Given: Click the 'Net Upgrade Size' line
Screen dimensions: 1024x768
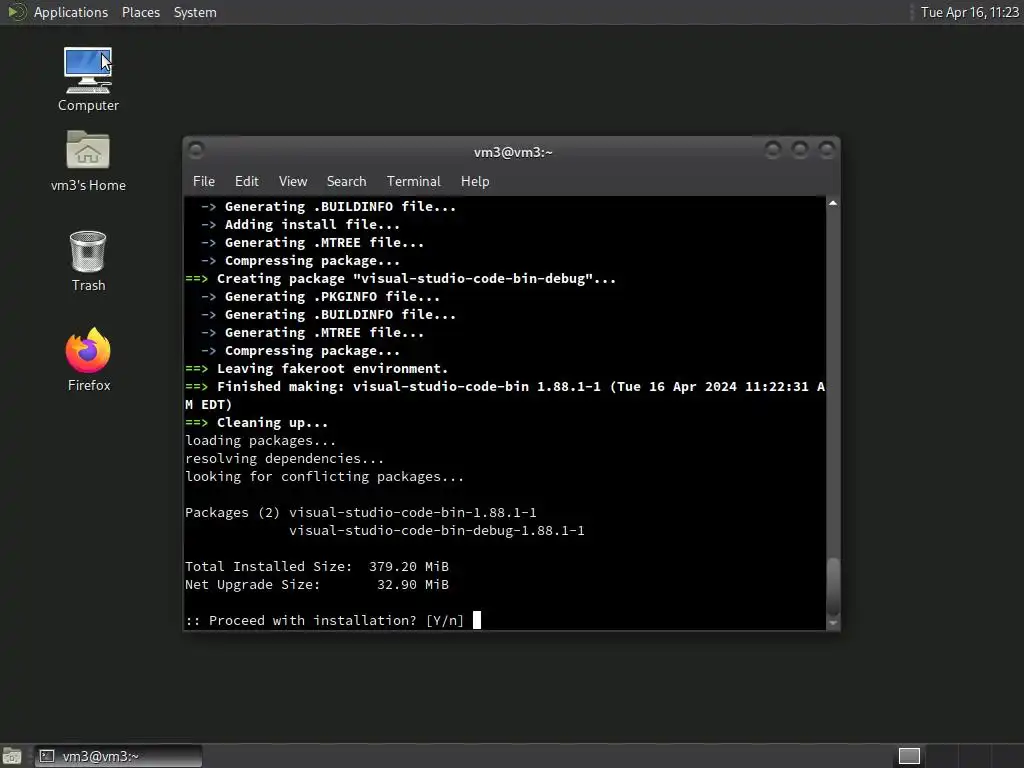Looking at the screenshot, I should coord(317,584).
